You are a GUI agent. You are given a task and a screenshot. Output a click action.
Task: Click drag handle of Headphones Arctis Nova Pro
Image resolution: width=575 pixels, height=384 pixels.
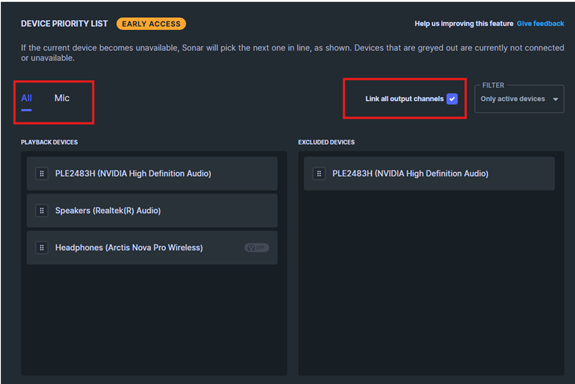tap(42, 248)
